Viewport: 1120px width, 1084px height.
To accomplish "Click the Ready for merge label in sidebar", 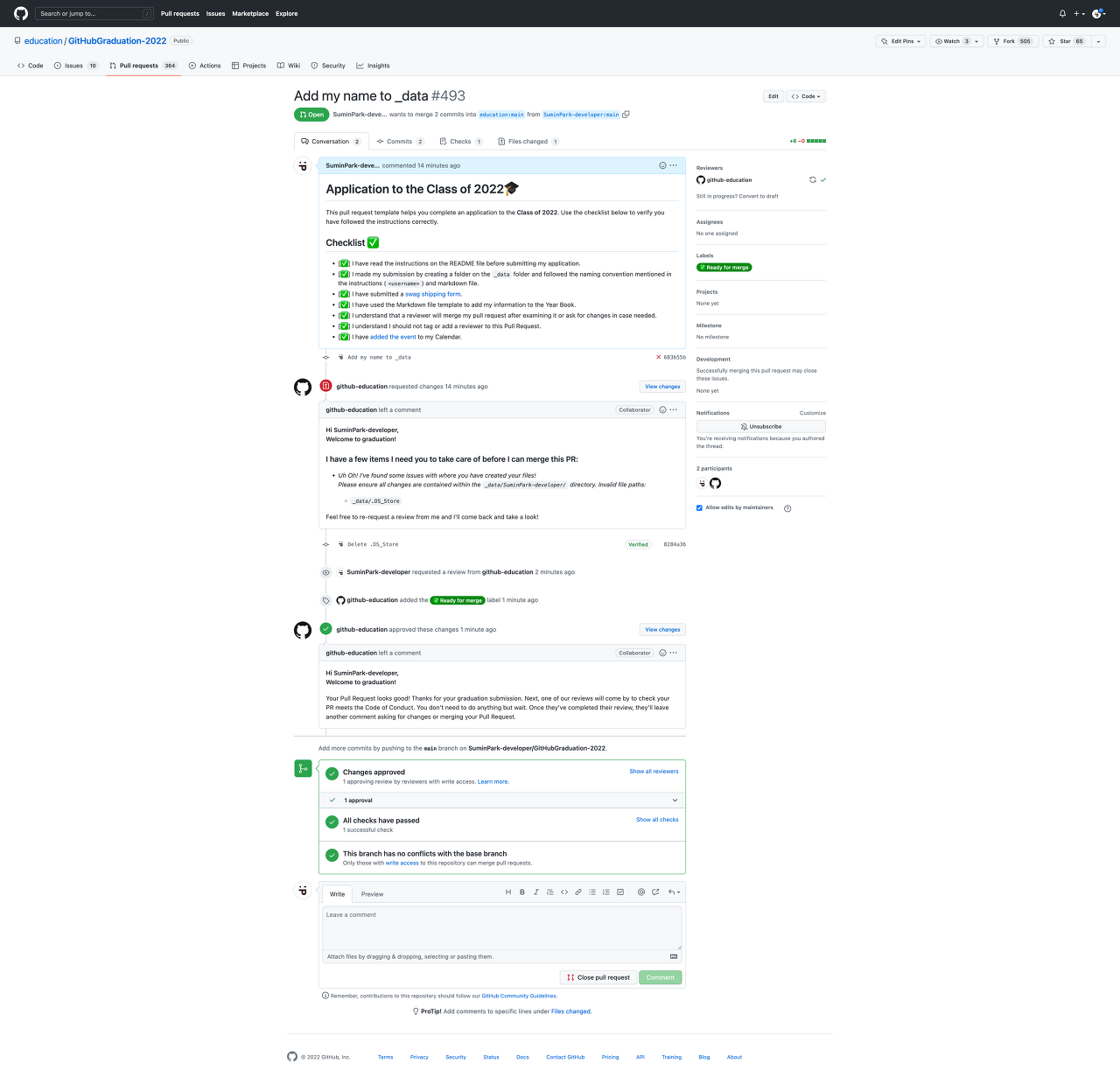I will (x=724, y=268).
